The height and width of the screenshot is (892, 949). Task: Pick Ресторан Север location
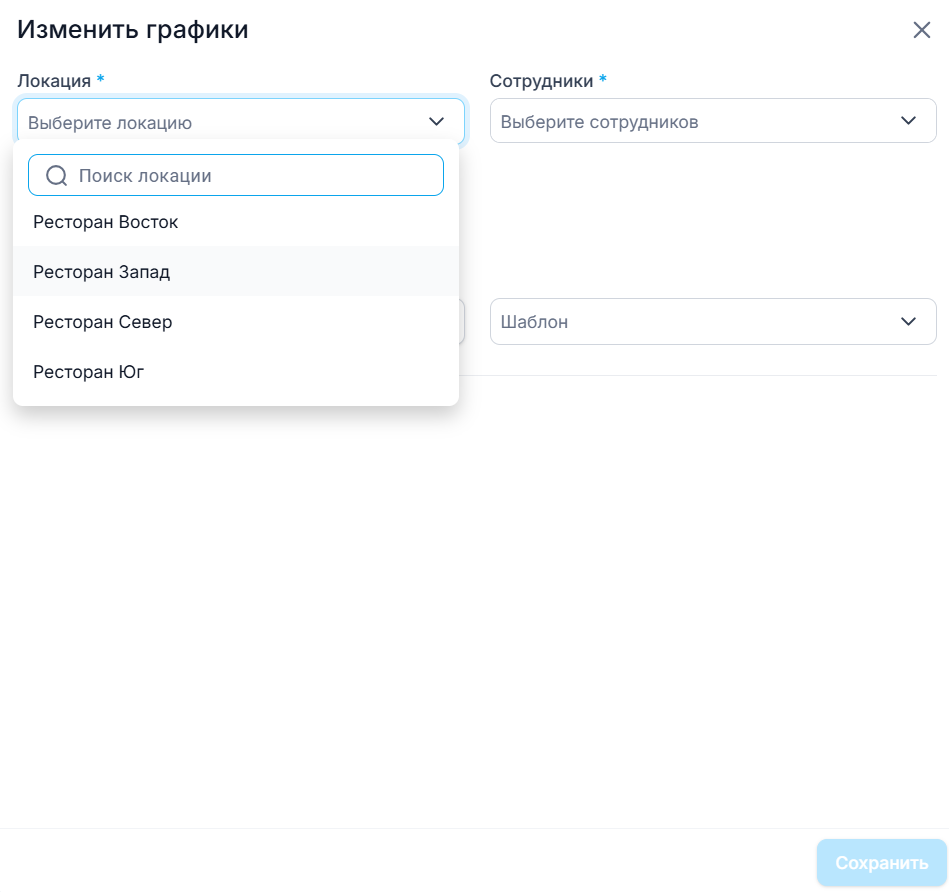pos(102,322)
